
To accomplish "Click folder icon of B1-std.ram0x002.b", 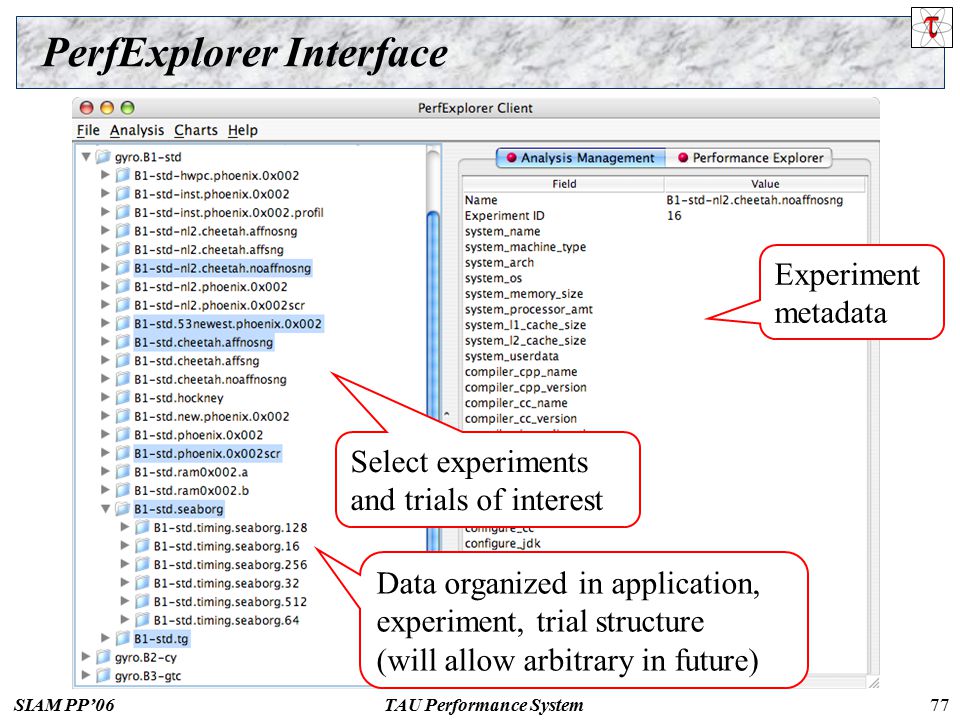I will click(x=123, y=490).
